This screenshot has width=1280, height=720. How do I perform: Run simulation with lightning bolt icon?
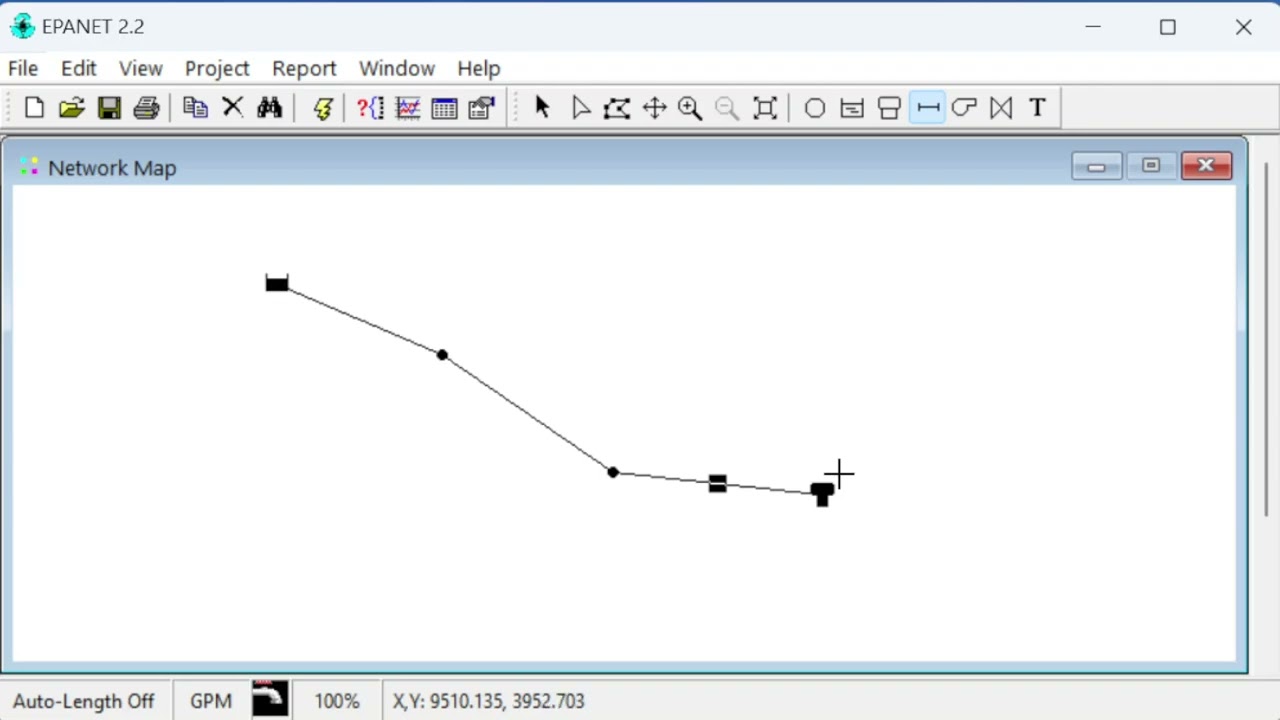322,108
